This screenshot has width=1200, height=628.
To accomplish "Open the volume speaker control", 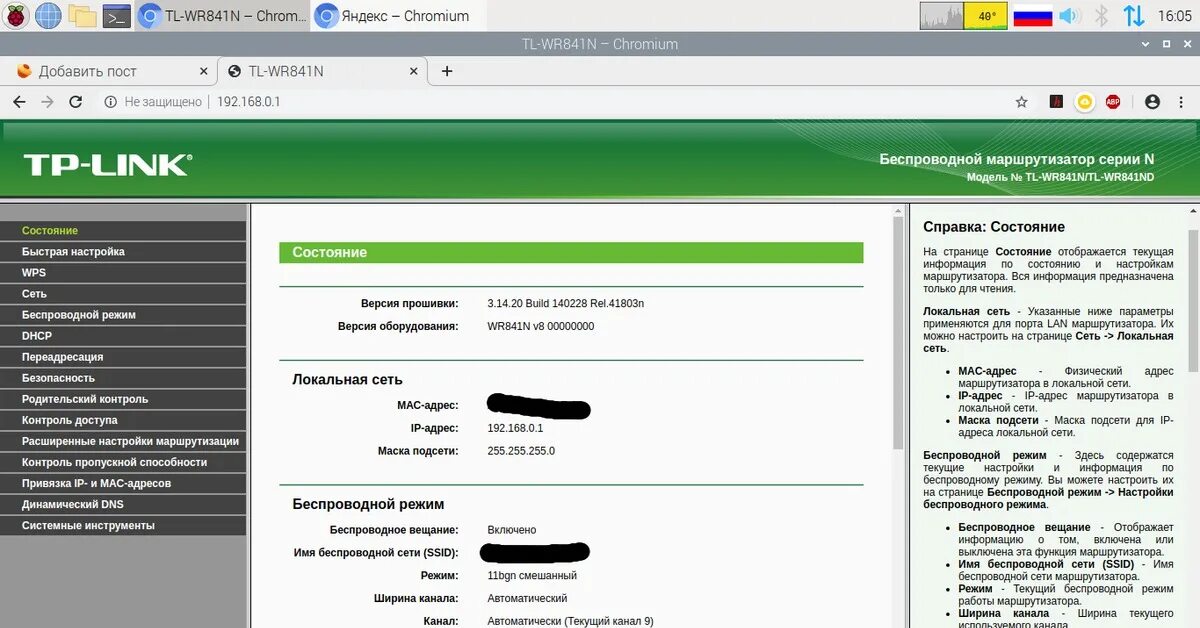I will point(1069,16).
